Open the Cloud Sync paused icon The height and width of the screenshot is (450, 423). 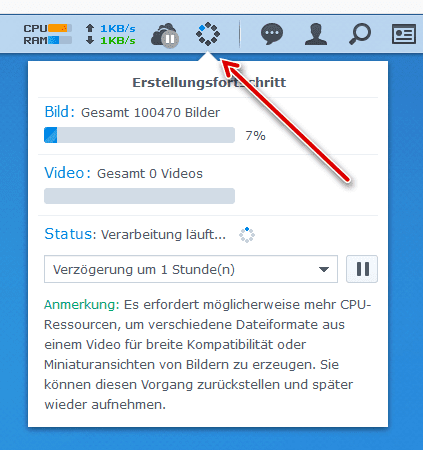pos(165,35)
